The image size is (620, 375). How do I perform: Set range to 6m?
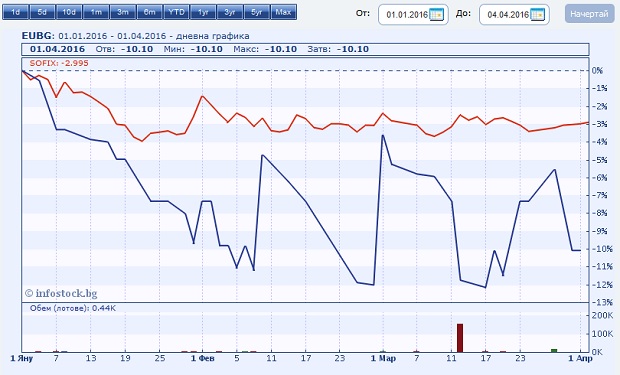tap(150, 12)
